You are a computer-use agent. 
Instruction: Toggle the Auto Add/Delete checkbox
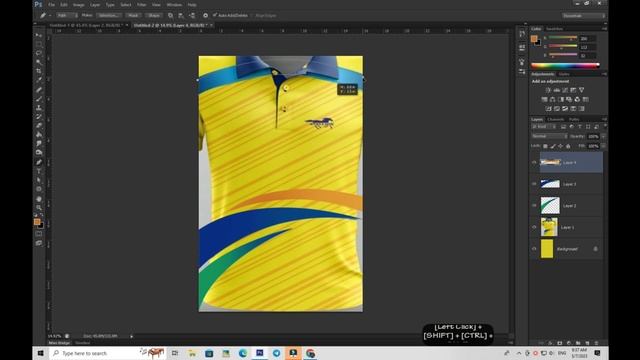(x=215, y=16)
